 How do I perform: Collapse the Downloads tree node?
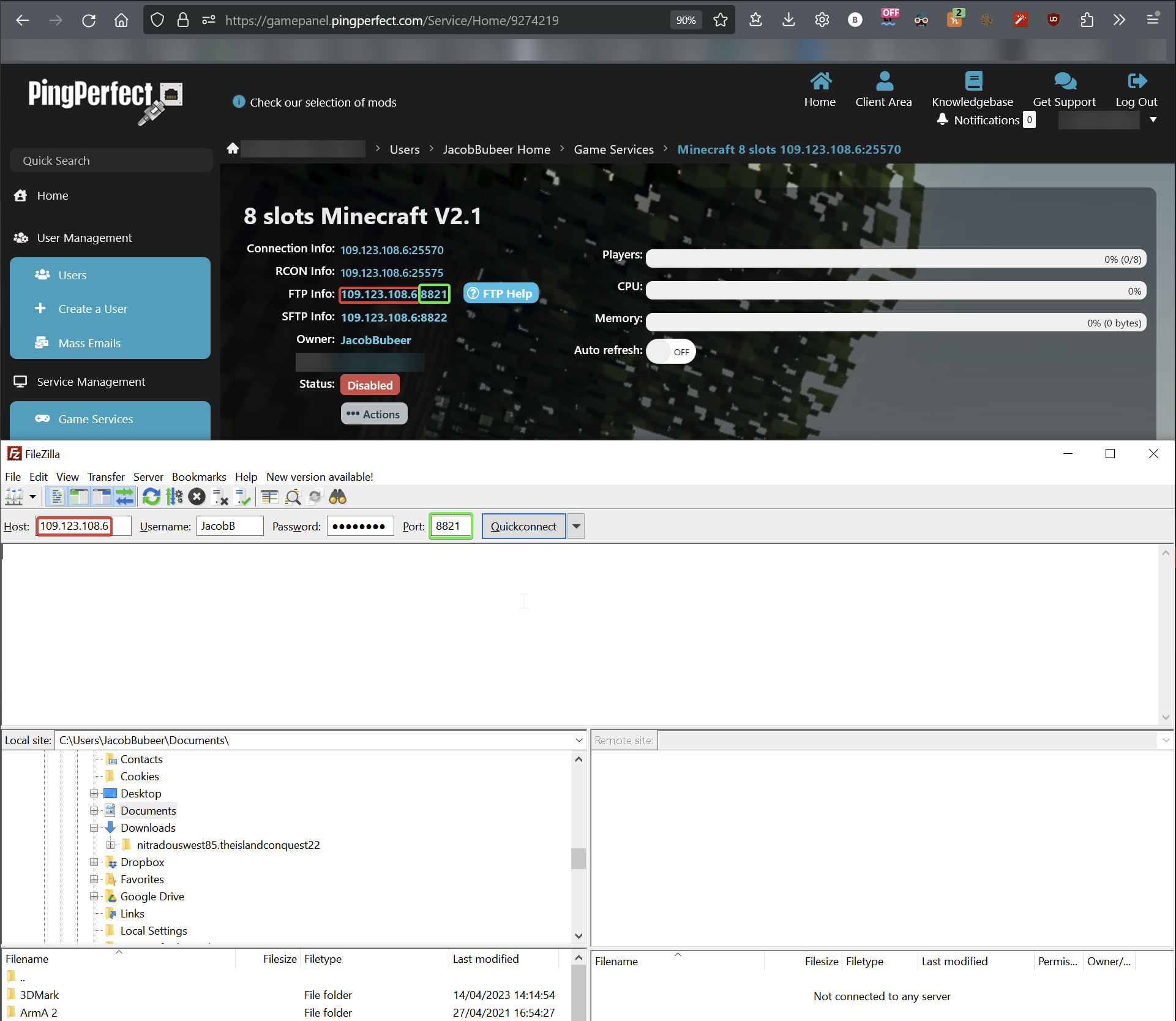pos(94,827)
